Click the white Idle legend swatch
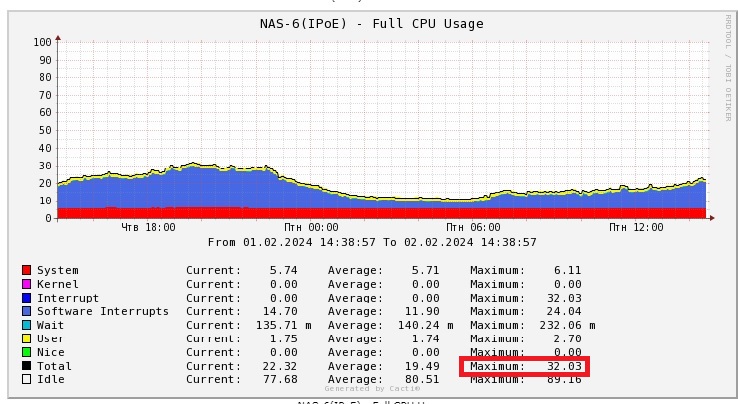The height and width of the screenshot is (404, 738). tap(27, 379)
